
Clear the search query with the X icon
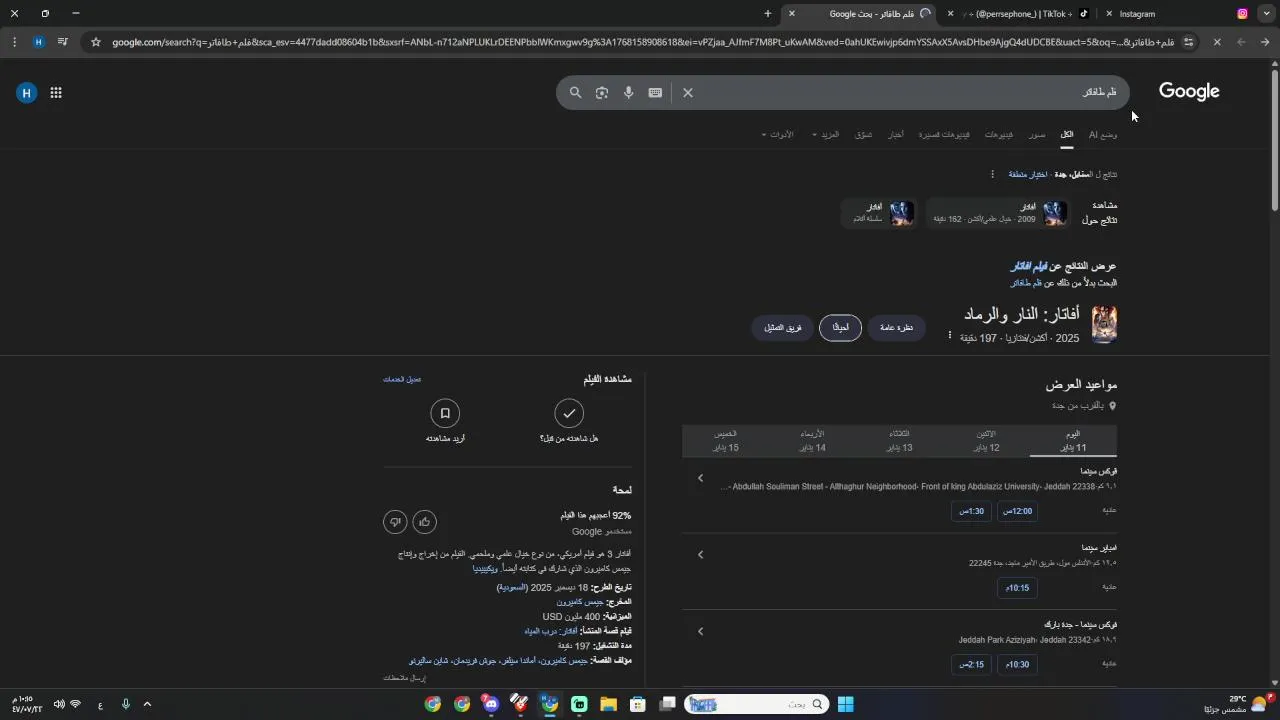(688, 93)
